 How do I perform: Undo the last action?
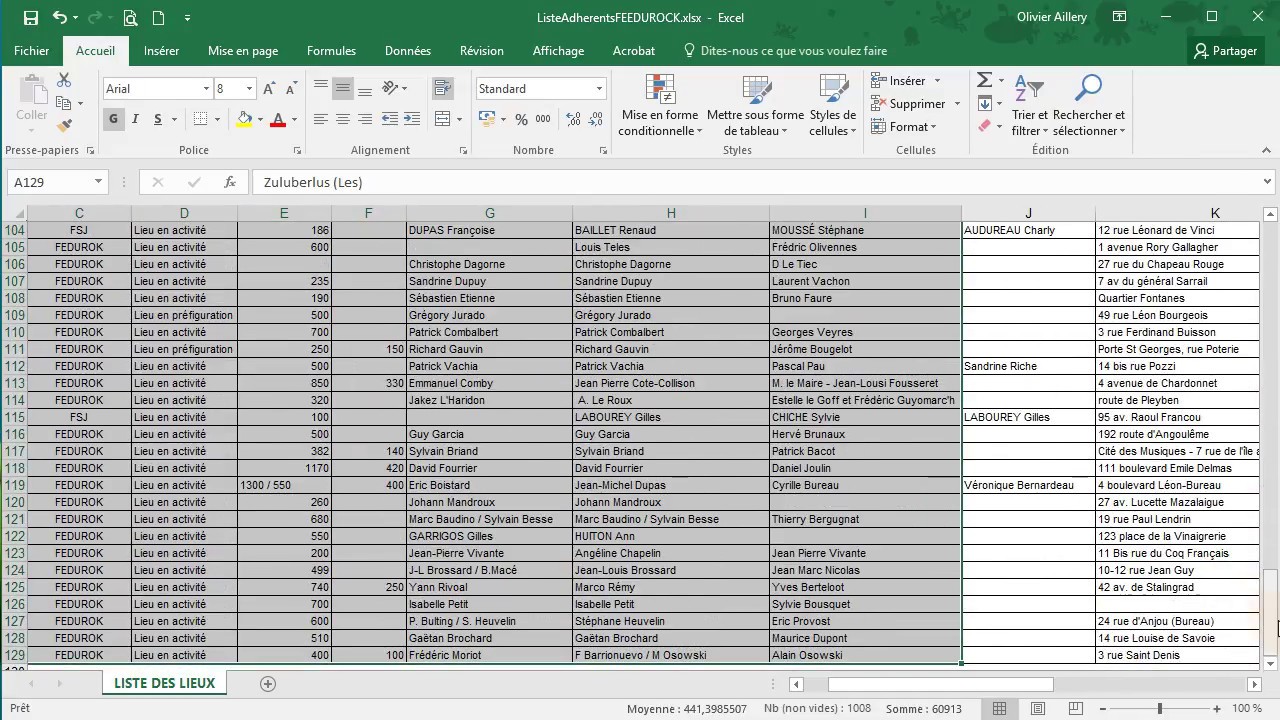pyautogui.click(x=60, y=17)
